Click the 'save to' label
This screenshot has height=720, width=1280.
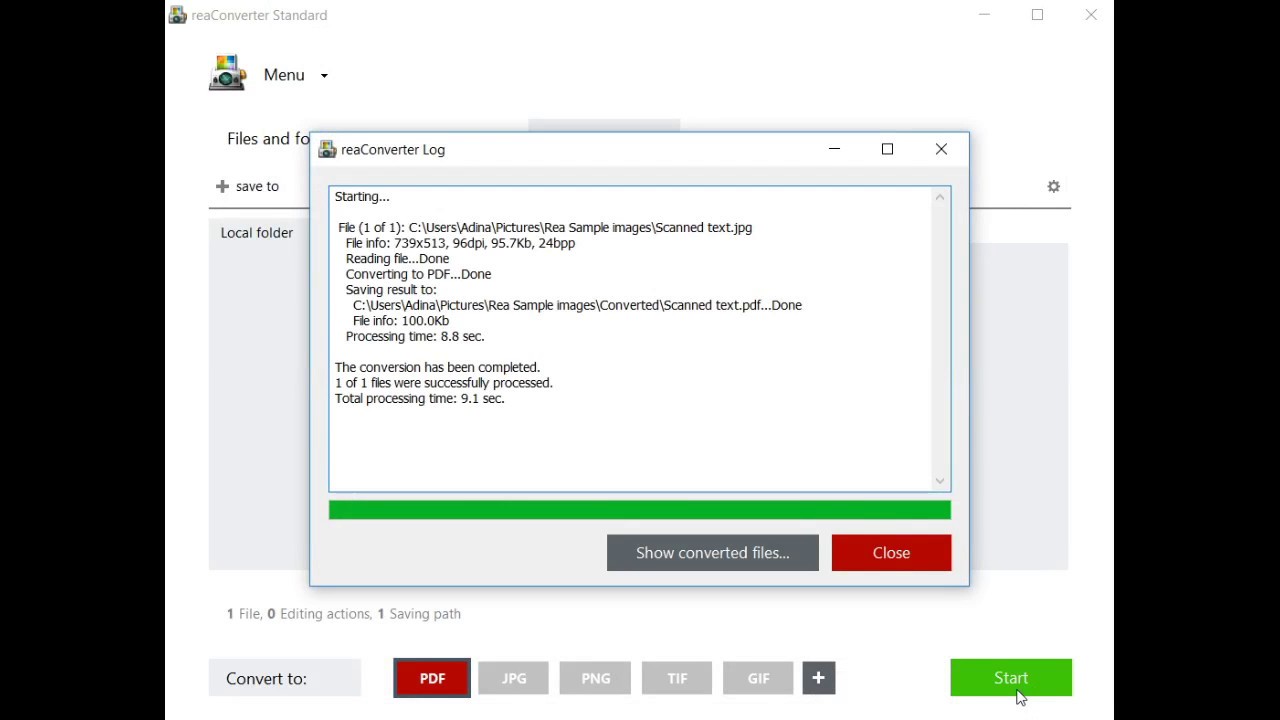coord(258,186)
